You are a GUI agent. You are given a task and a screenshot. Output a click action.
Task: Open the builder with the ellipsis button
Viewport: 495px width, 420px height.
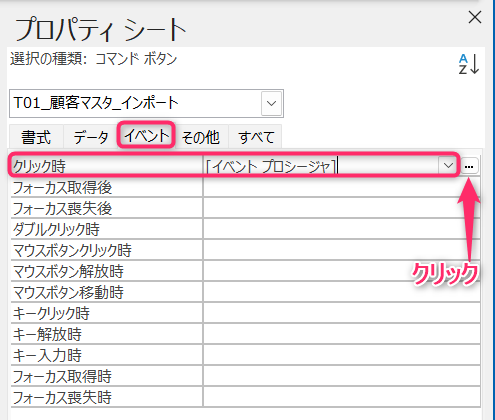click(x=469, y=166)
